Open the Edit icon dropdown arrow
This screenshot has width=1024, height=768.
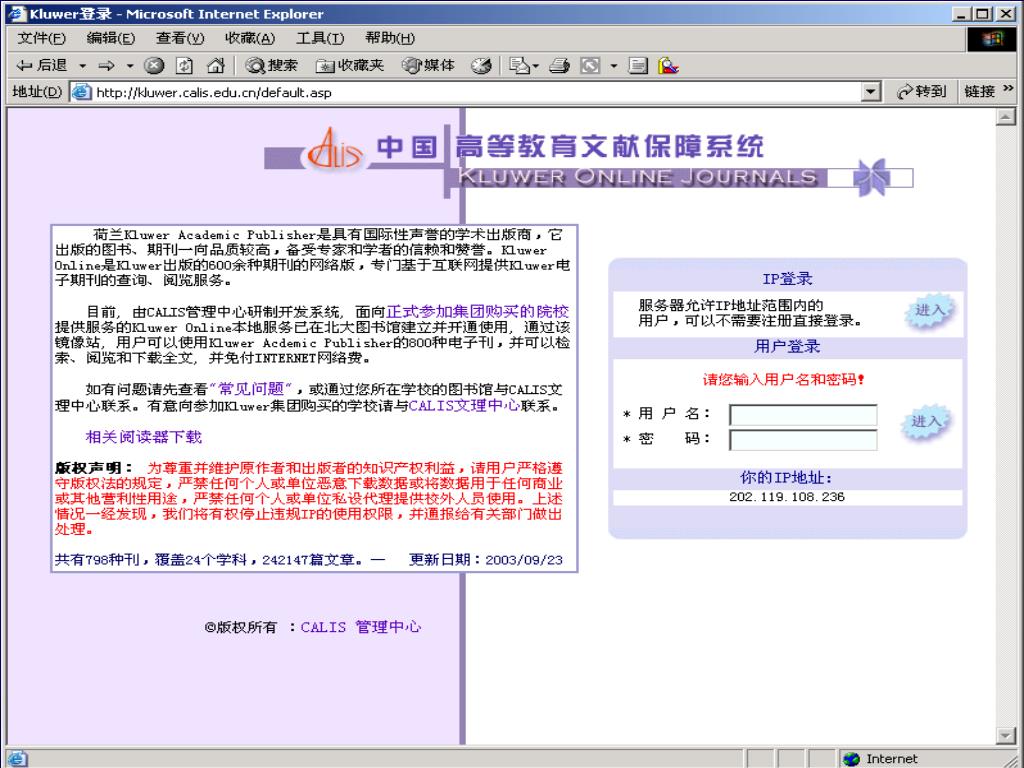click(x=613, y=66)
